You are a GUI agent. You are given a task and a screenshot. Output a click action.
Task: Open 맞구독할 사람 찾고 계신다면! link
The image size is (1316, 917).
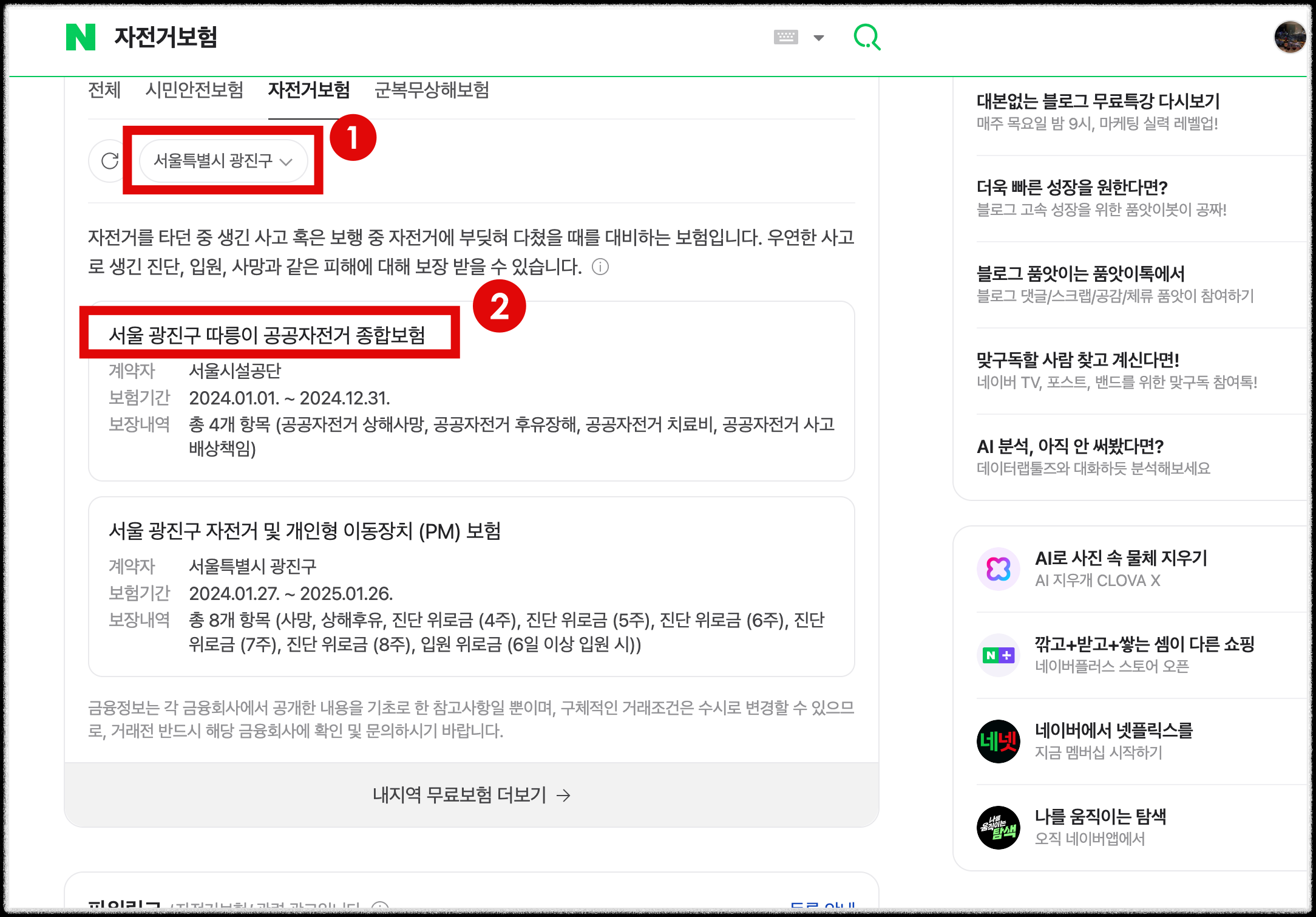point(1078,360)
